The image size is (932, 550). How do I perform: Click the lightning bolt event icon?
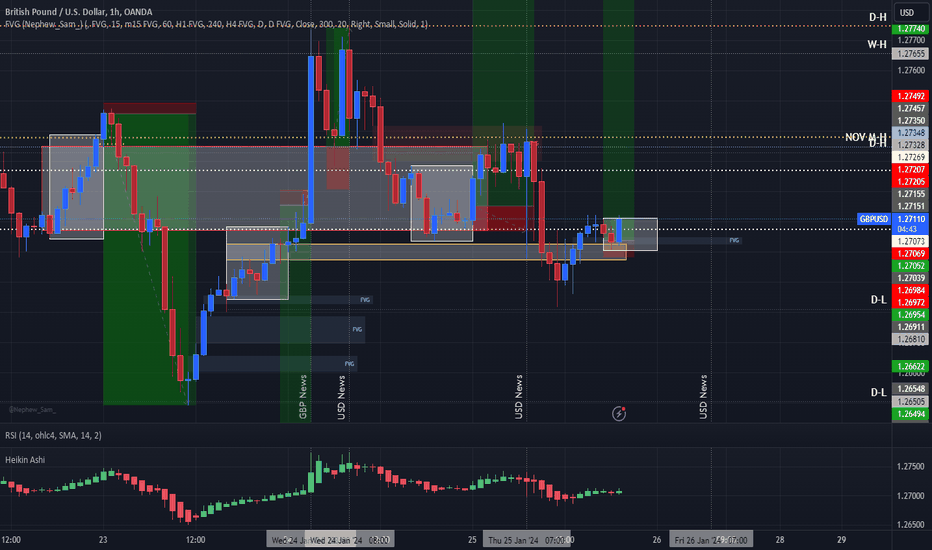tap(619, 413)
